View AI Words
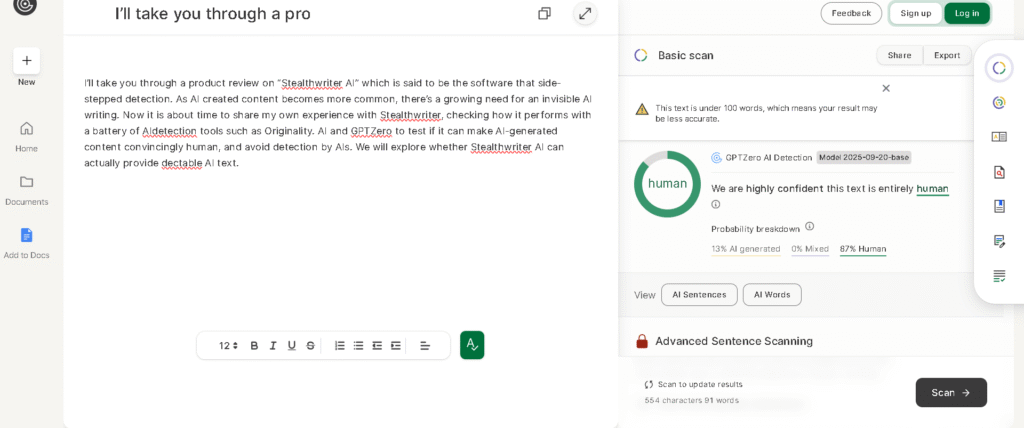The width and height of the screenshot is (1024, 428). 772,295
